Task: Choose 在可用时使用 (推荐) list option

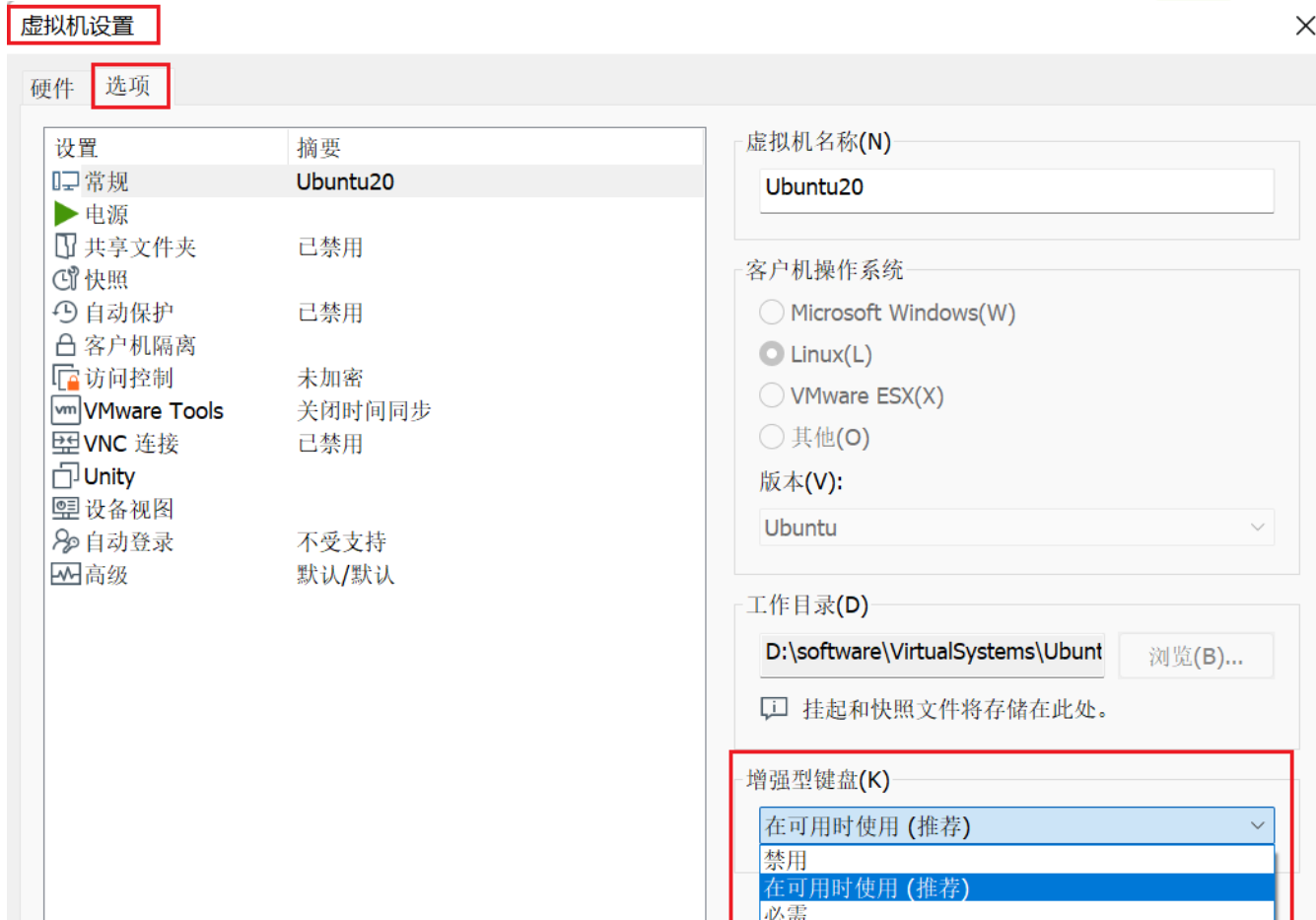Action: pyautogui.click(x=1016, y=887)
